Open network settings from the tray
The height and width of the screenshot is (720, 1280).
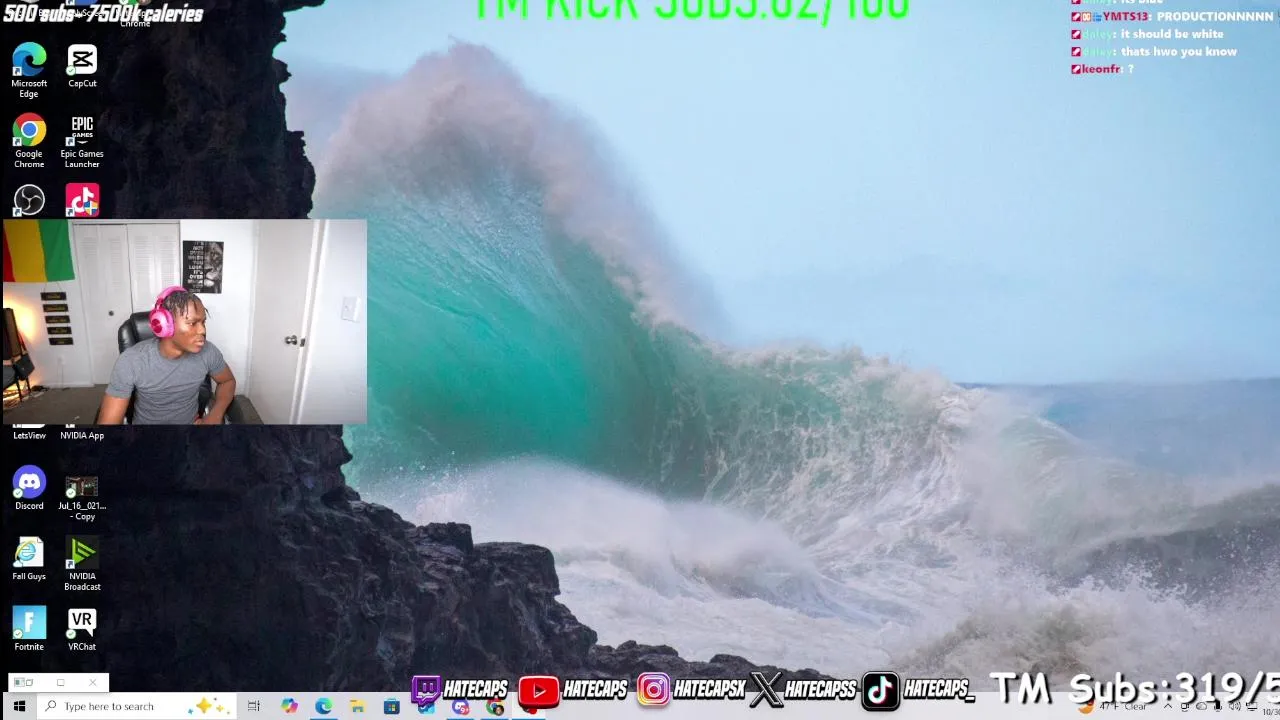(1252, 706)
